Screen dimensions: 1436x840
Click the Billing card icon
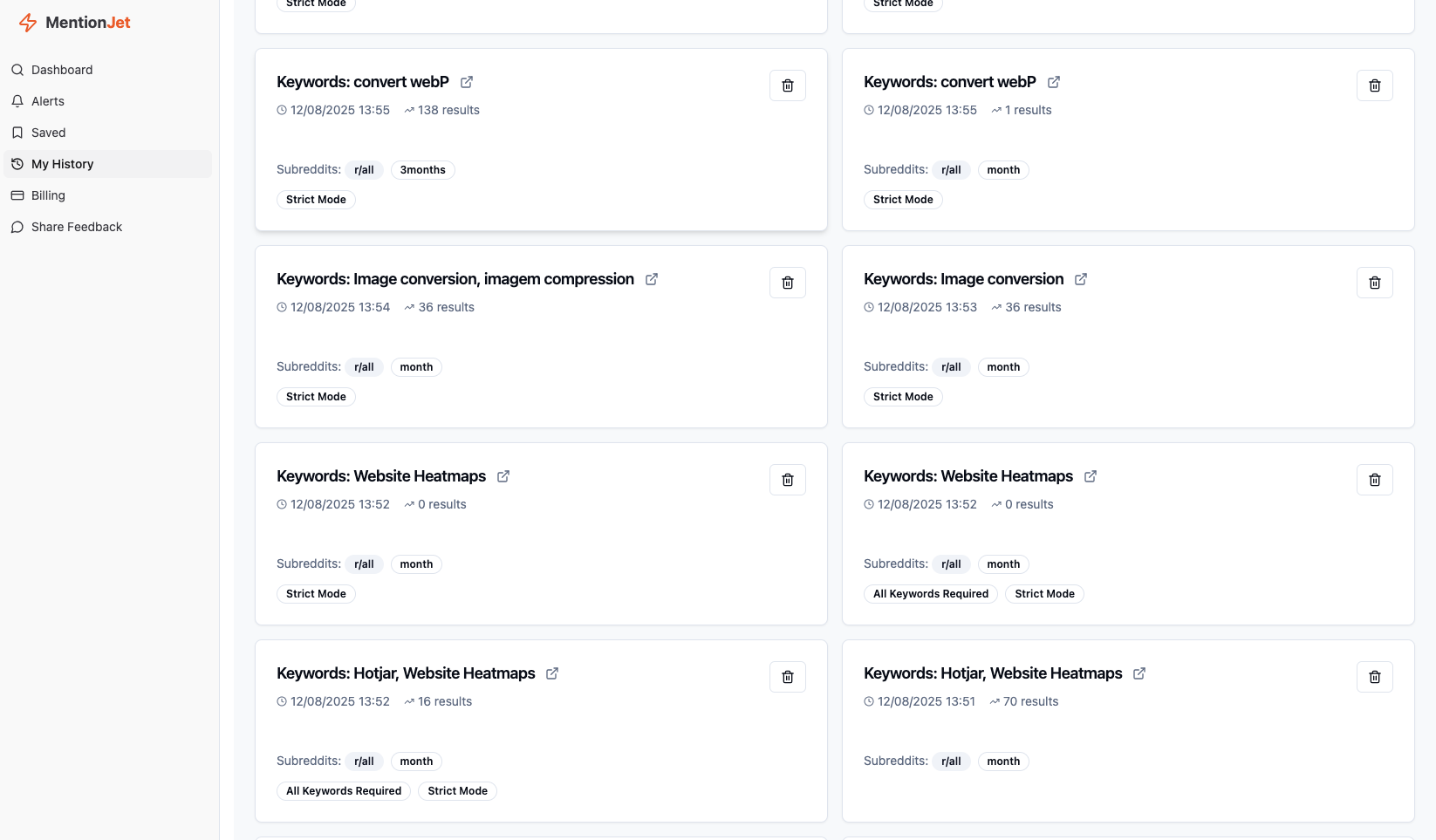[x=17, y=195]
